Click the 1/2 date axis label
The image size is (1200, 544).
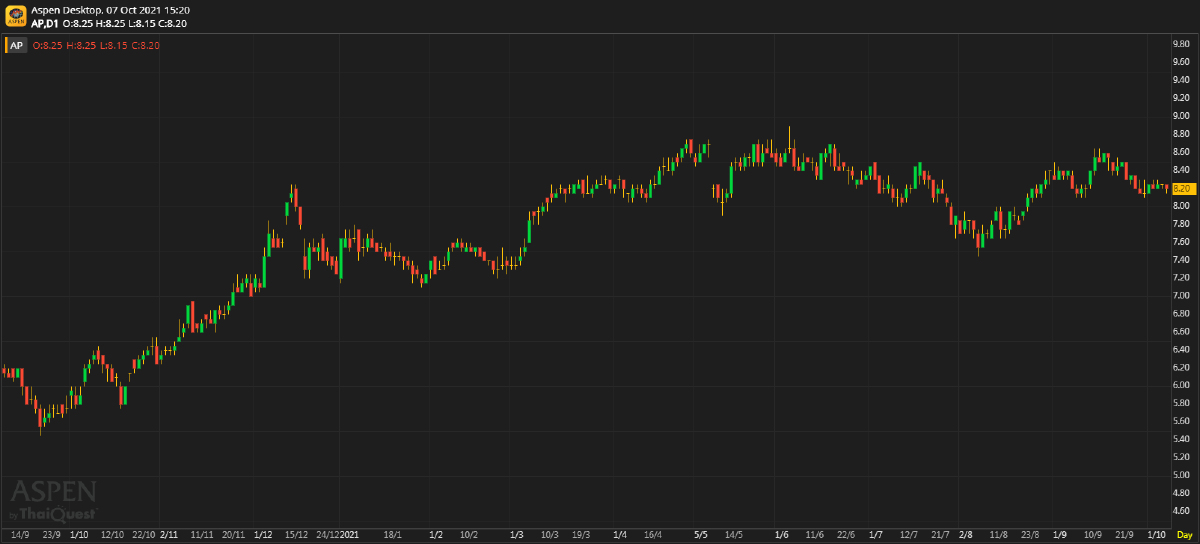click(x=435, y=535)
